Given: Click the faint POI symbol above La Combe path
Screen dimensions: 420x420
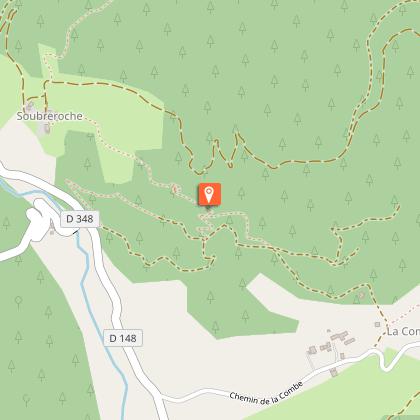Looking at the screenshot, I should click(x=362, y=295).
